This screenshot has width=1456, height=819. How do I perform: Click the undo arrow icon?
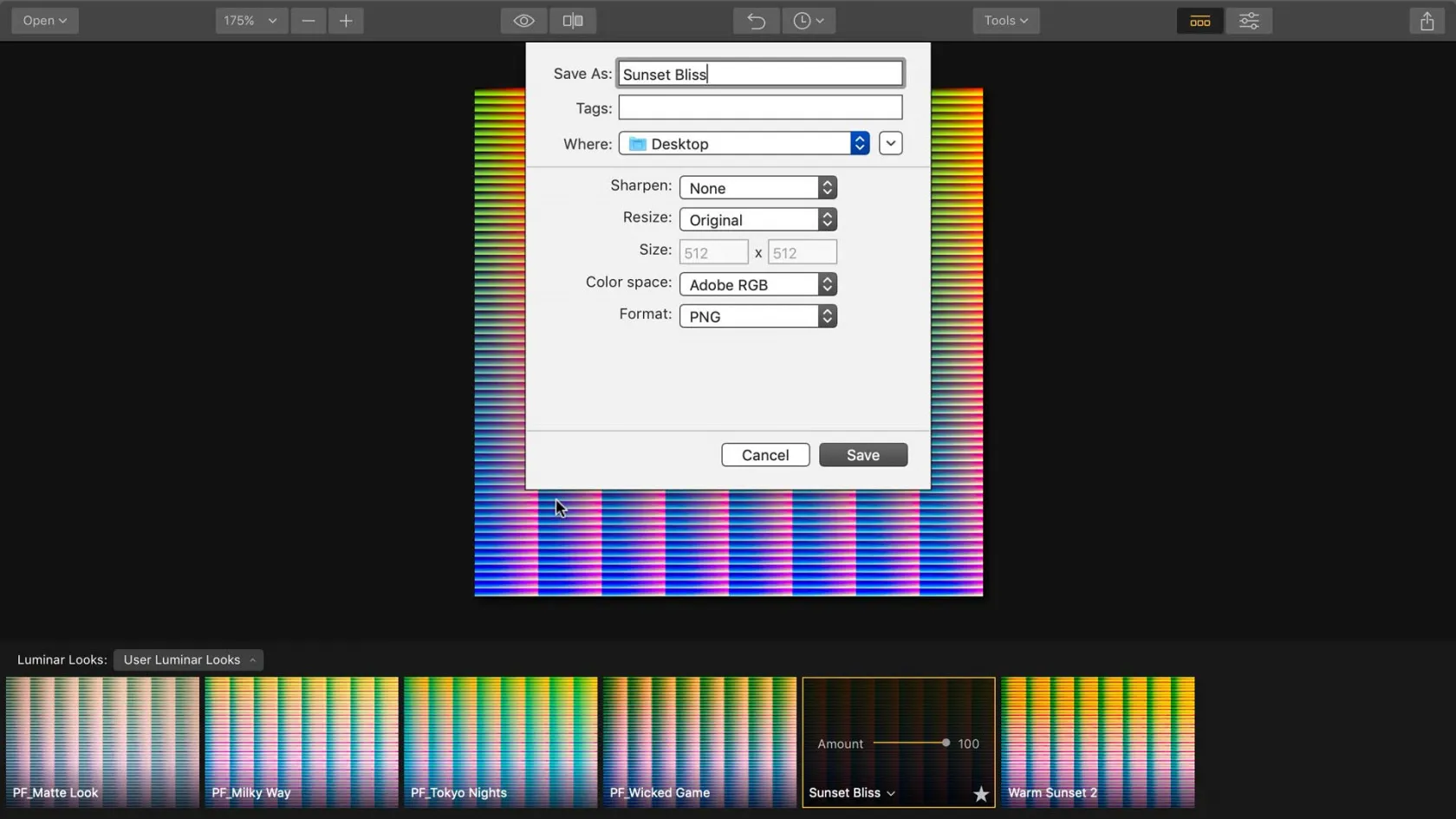point(756,21)
